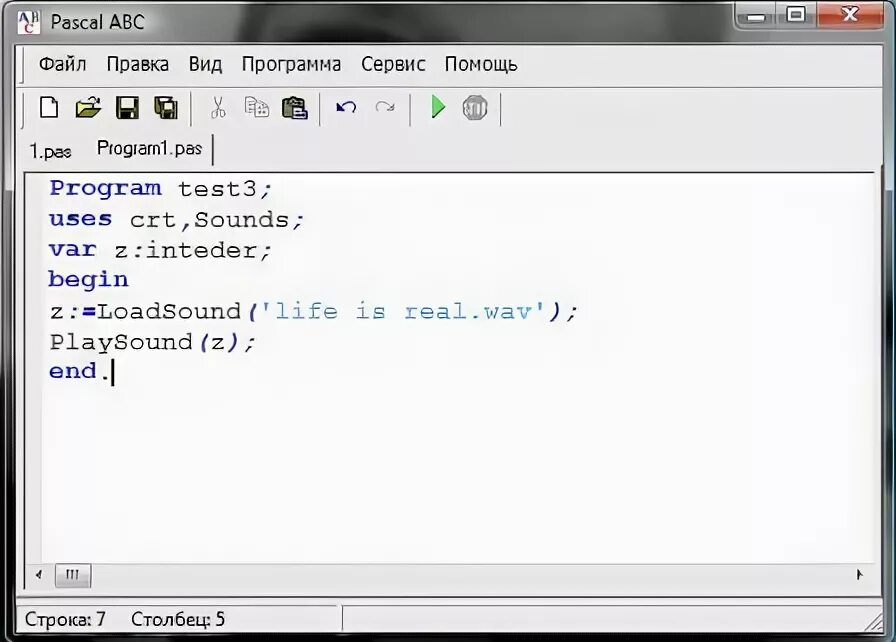Copy selection with the copy icon
This screenshot has height=642, width=896.
pyautogui.click(x=257, y=107)
